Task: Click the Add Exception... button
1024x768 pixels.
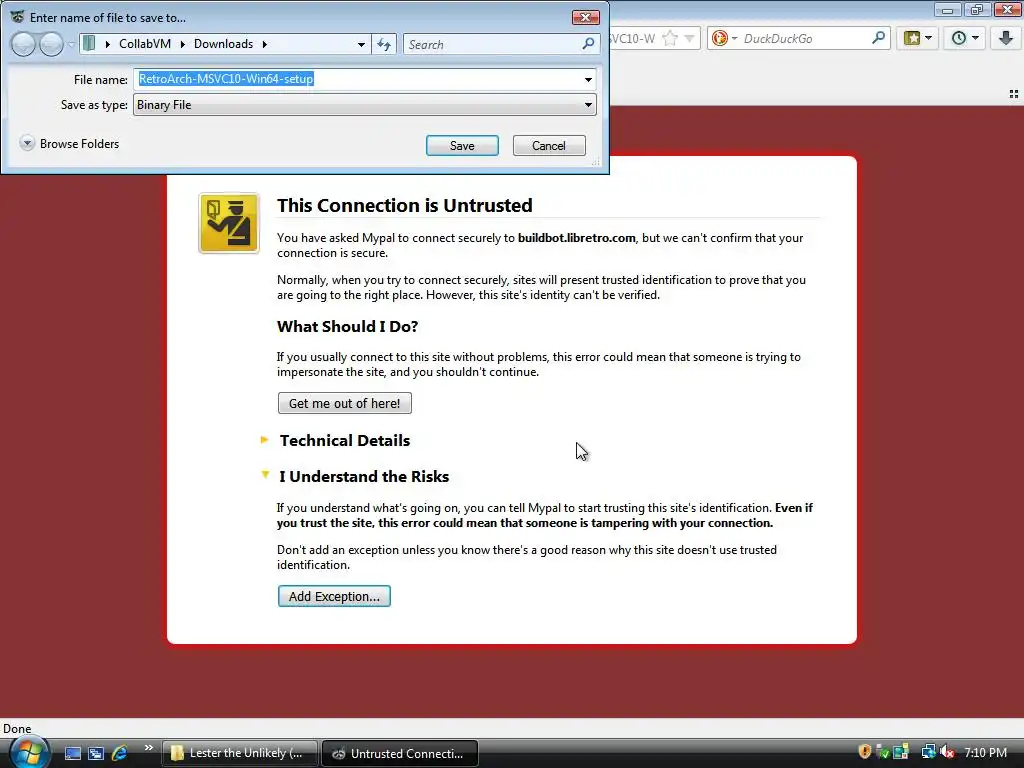Action: tap(334, 596)
